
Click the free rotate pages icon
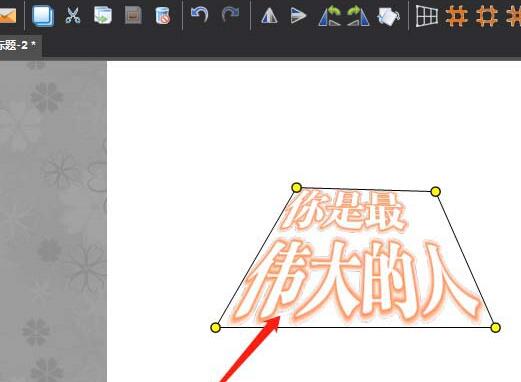tap(388, 16)
